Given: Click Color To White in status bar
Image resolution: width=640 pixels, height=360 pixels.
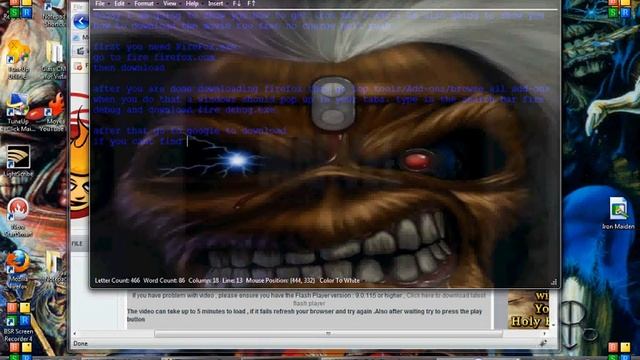Looking at the screenshot, I should [x=340, y=280].
